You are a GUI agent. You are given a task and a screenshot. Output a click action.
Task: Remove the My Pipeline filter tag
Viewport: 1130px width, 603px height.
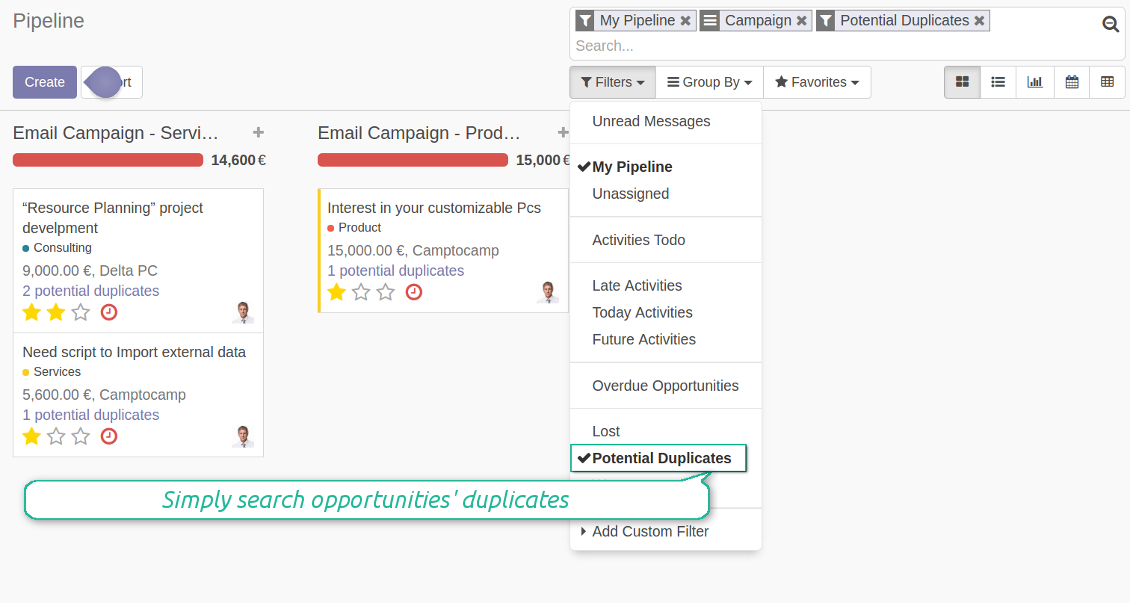[x=685, y=21]
